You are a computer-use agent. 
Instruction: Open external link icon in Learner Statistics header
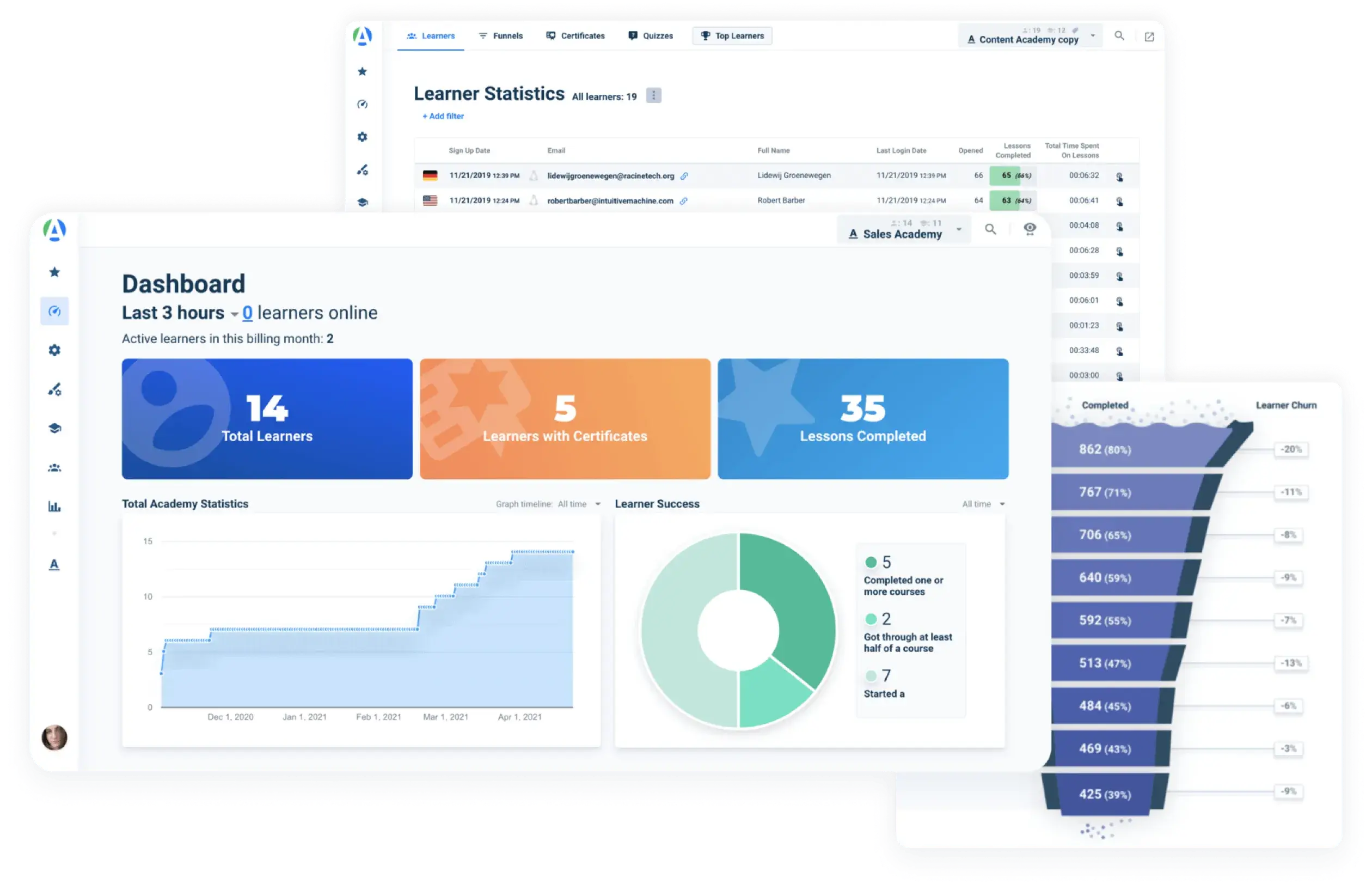click(x=1149, y=37)
